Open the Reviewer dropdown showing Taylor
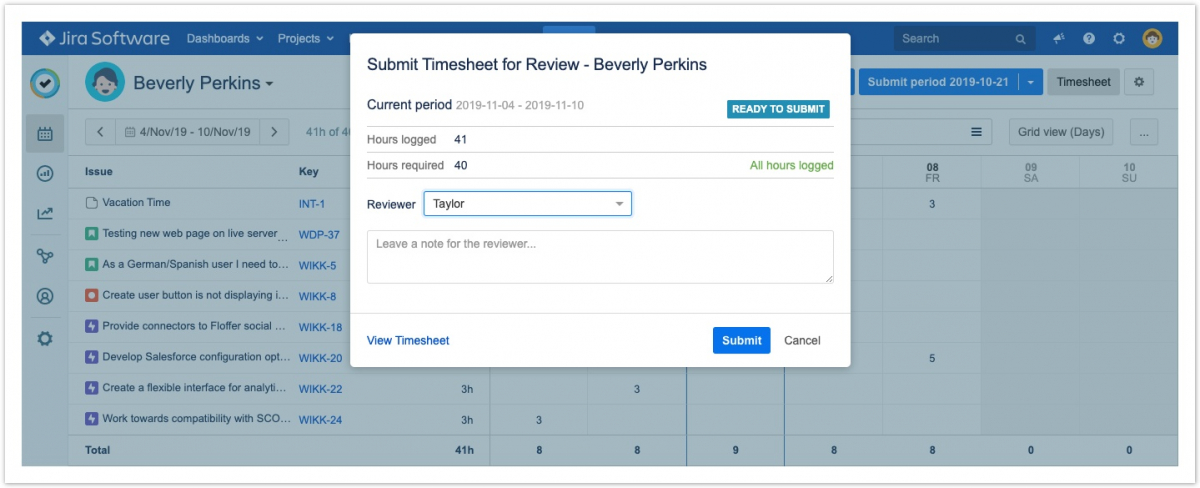 (x=527, y=204)
